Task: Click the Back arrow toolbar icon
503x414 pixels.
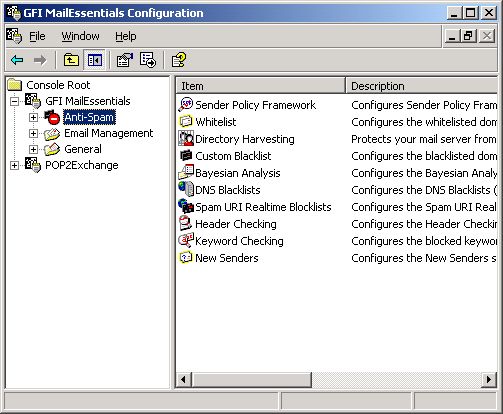Action: point(17,60)
